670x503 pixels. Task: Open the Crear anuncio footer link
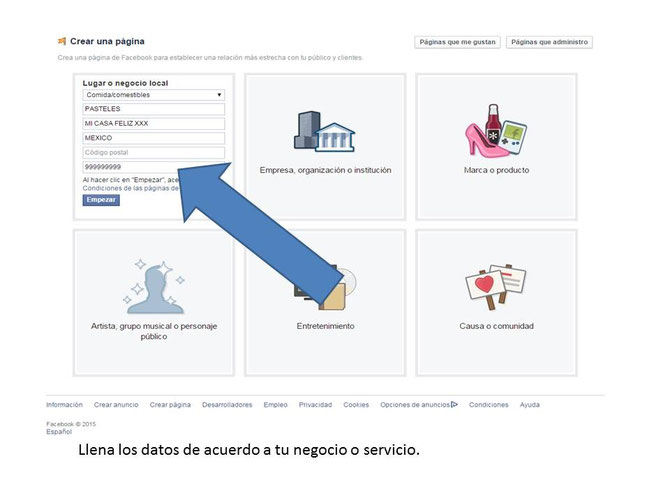[116, 405]
